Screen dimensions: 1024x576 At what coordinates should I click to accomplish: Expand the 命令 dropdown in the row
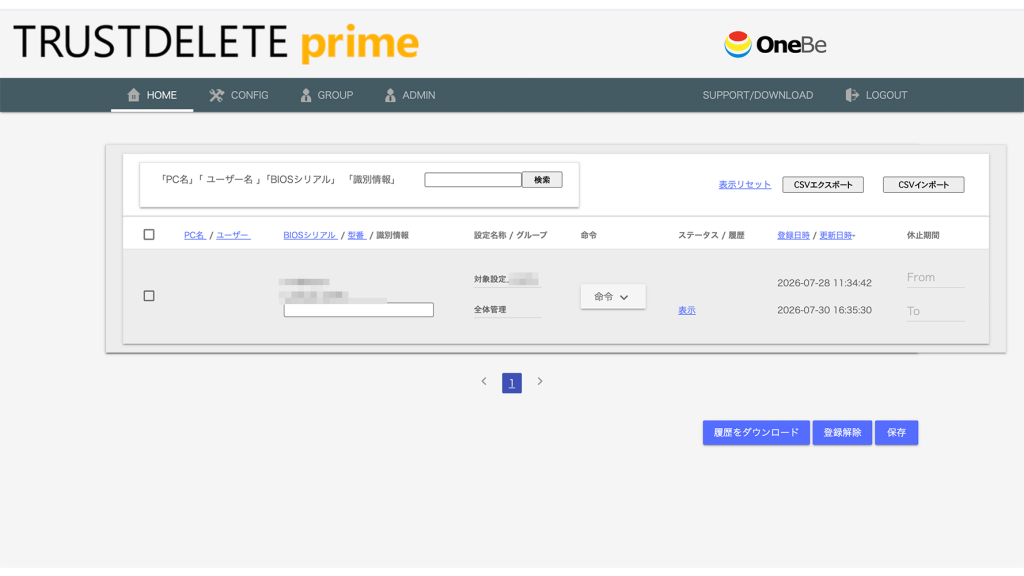613,296
